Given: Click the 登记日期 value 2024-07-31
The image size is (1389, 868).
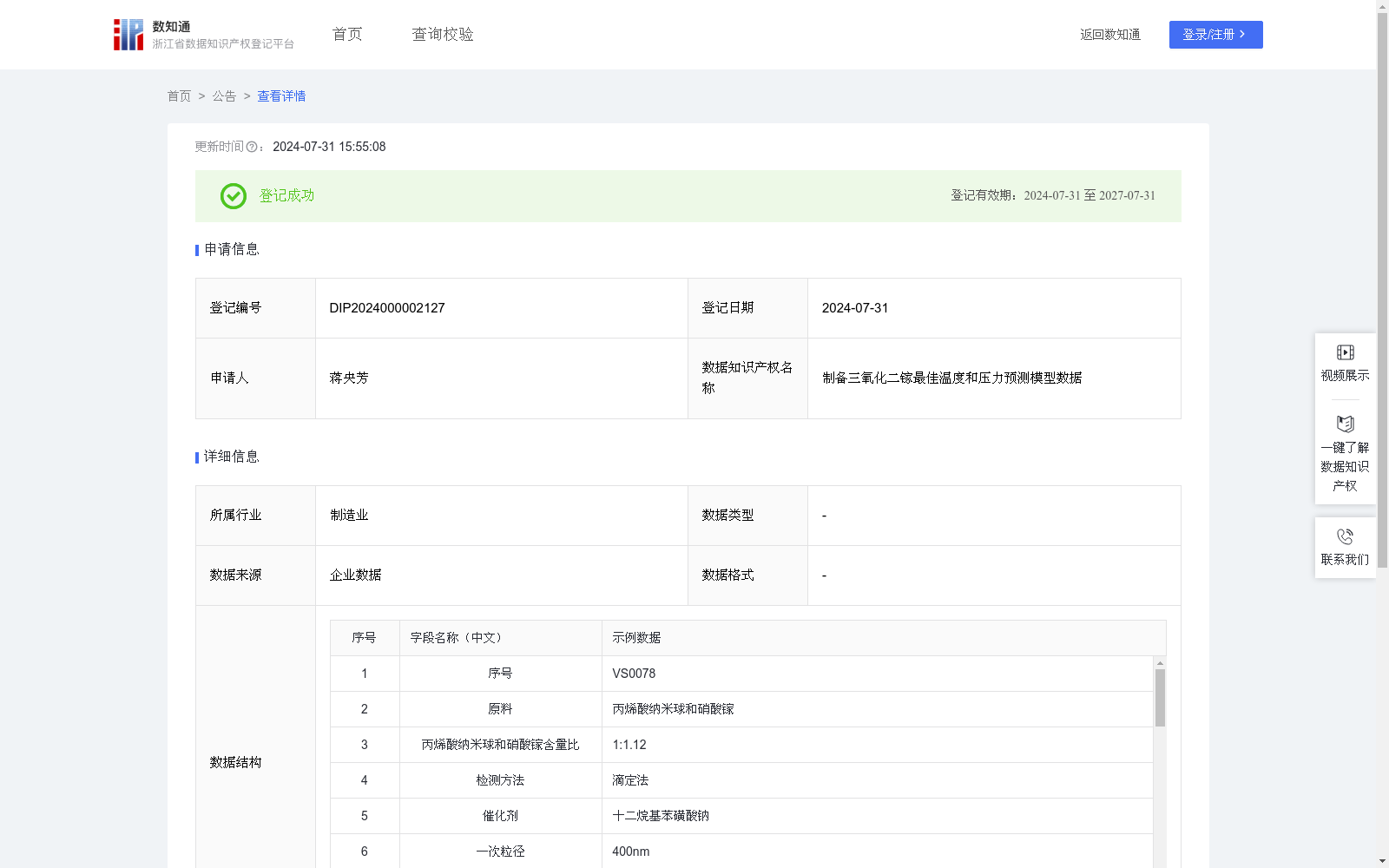Looking at the screenshot, I should pyautogui.click(x=855, y=308).
